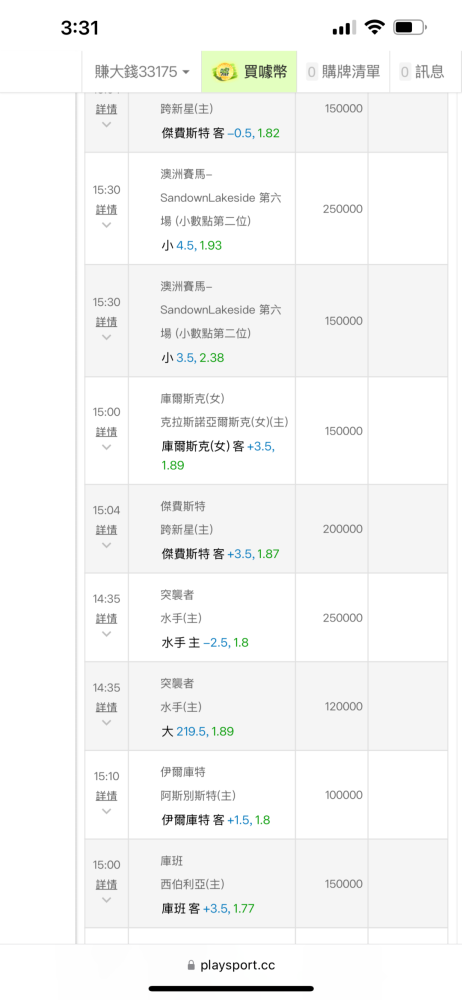The width and height of the screenshot is (462, 1000).
Task: Expand chevron under 15:00 庫班 row
Action: (107, 900)
